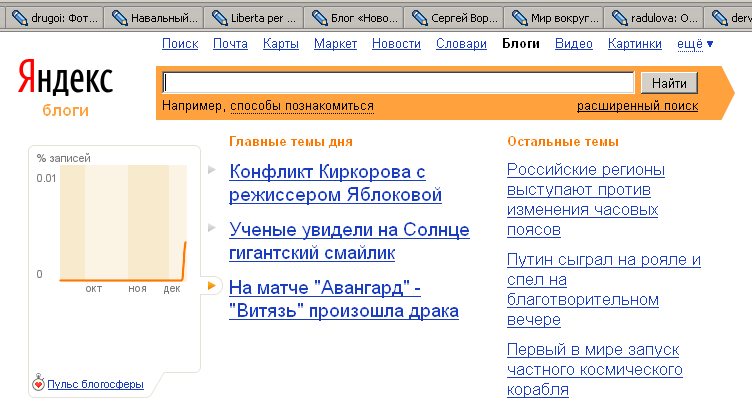Click the pencil icon on the drugoi tab
752x418 pixels.
coord(20,18)
